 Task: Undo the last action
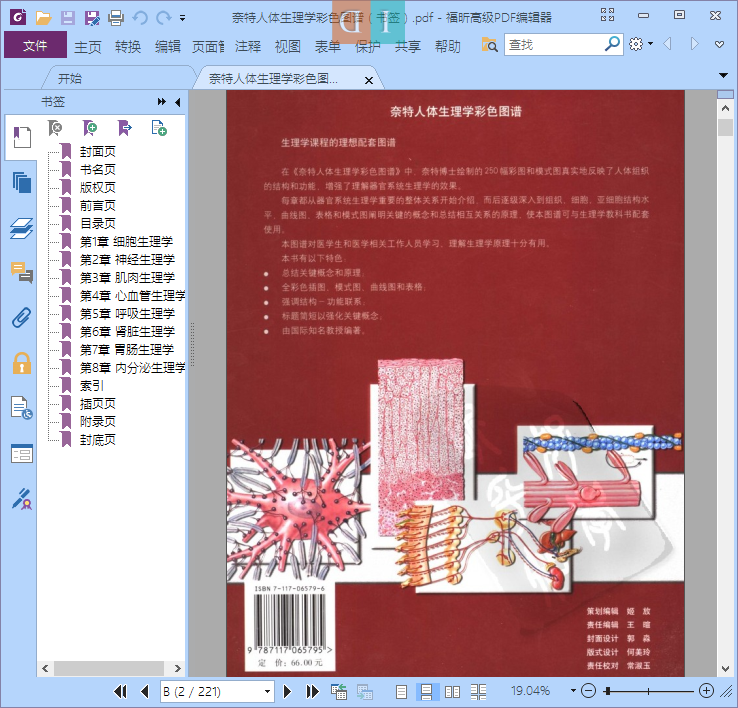click(x=140, y=18)
